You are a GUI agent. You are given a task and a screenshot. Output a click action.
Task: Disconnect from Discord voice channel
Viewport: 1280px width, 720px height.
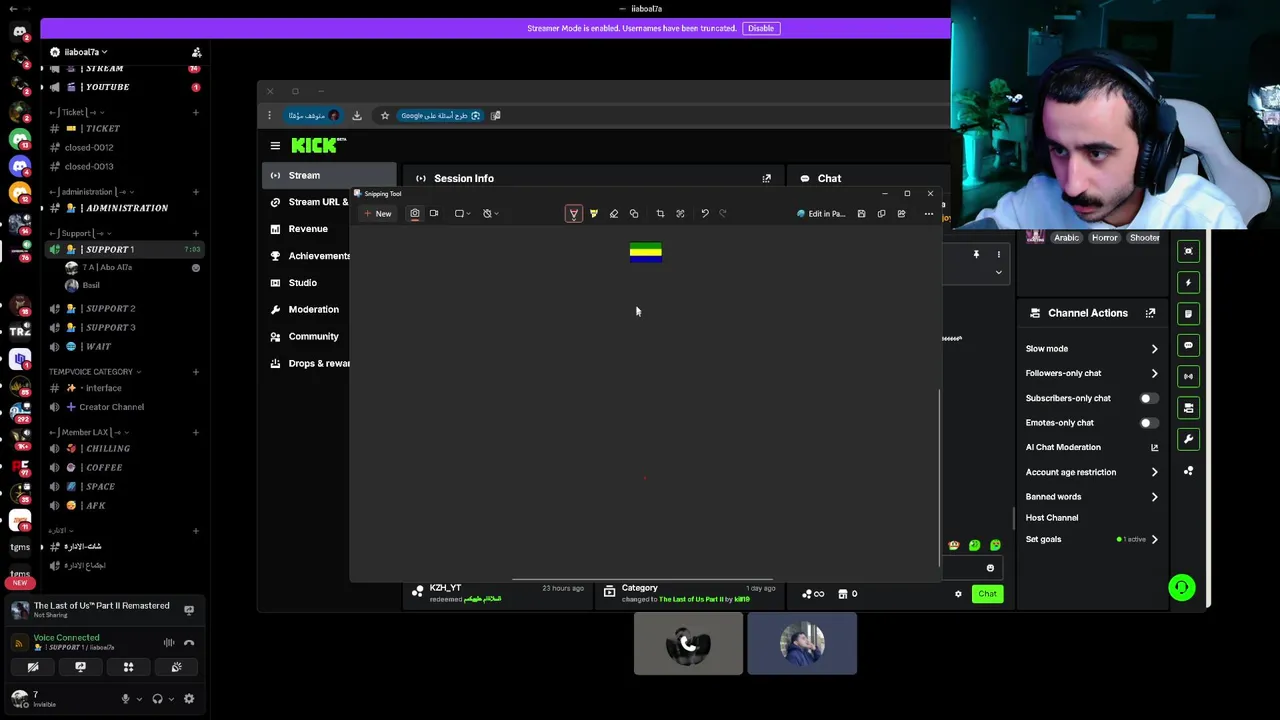[189, 643]
